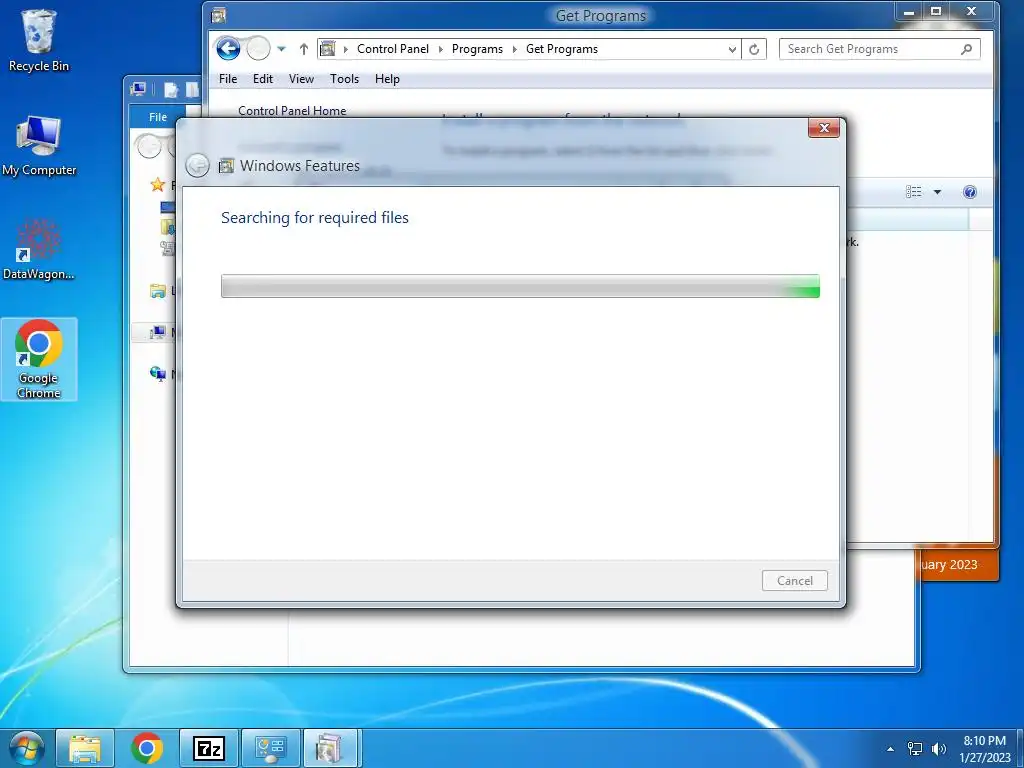
Task: Click forward arrow in Get Programs window
Action: 258,49
